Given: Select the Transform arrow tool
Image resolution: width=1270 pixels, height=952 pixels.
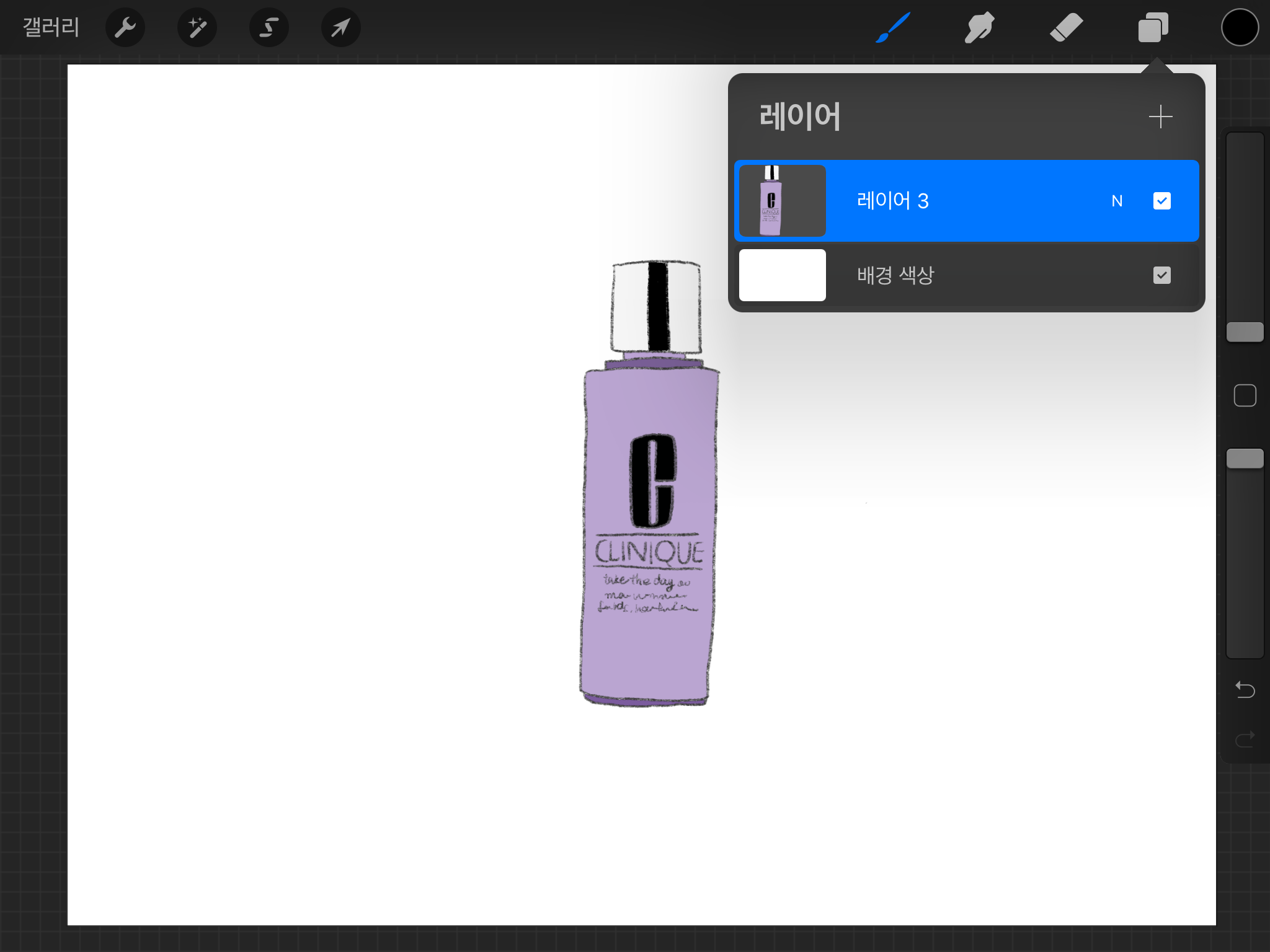Looking at the screenshot, I should [340, 27].
